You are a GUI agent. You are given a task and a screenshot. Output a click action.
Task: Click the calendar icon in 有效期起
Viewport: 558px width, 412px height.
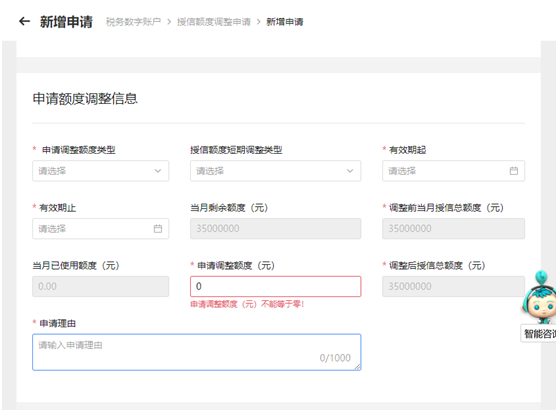click(514, 171)
